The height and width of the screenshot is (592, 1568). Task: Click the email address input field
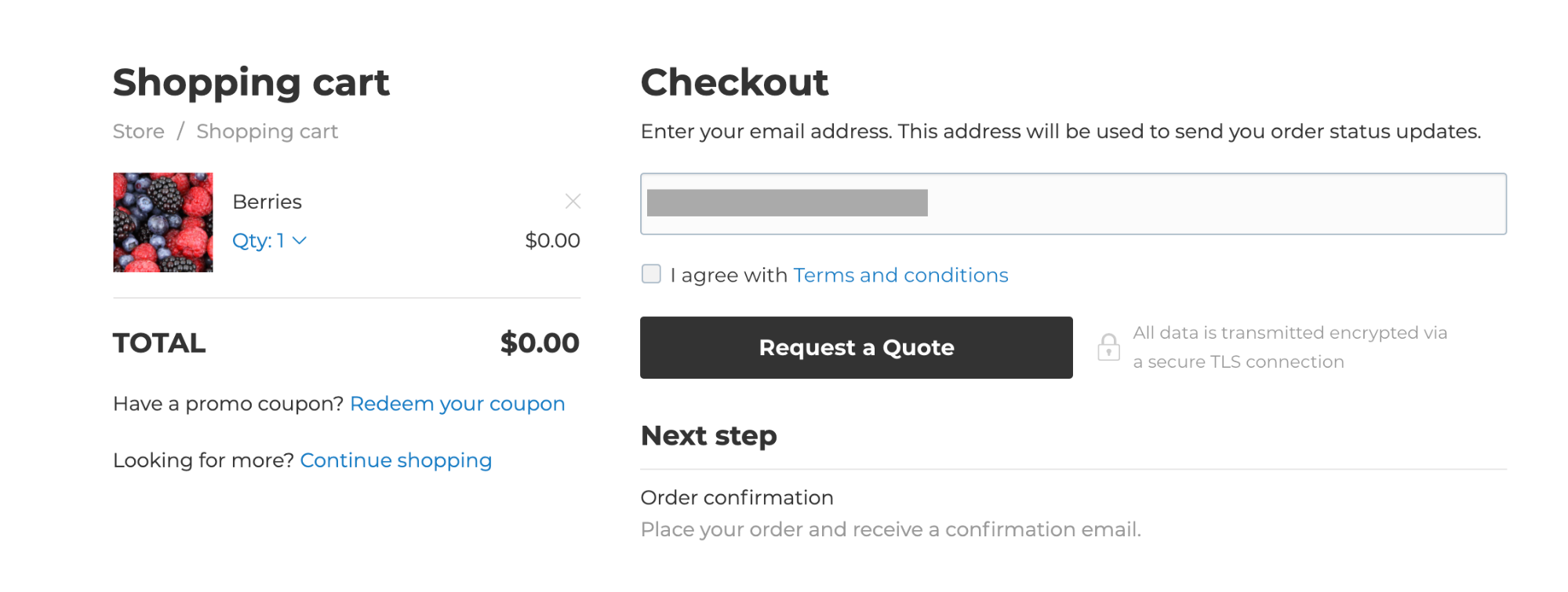point(1073,203)
